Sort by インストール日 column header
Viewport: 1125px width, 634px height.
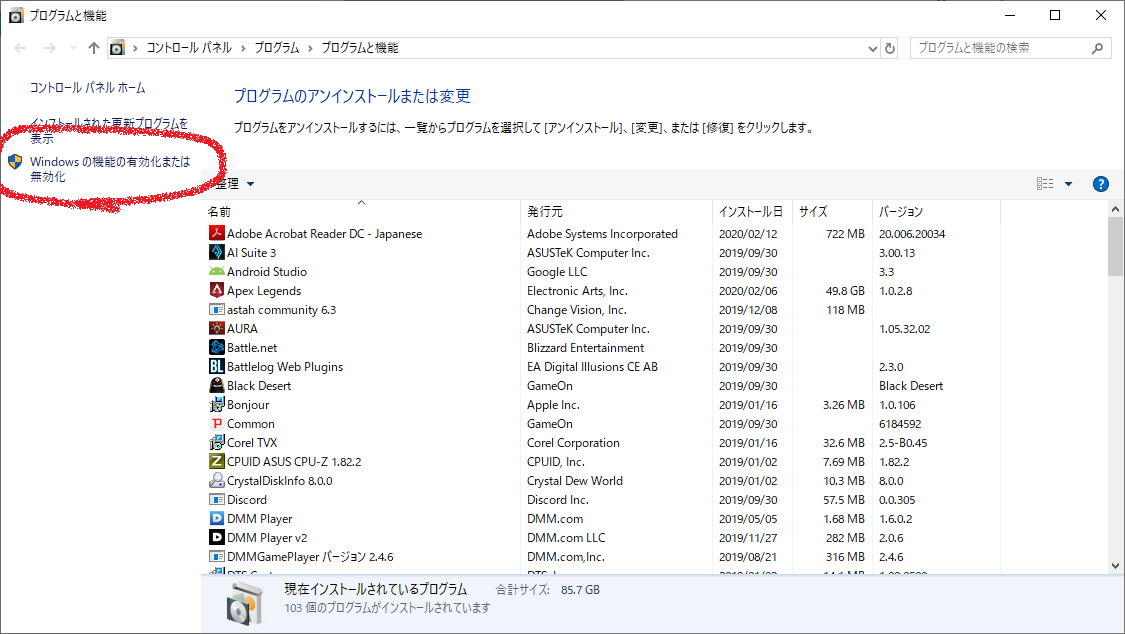click(753, 212)
